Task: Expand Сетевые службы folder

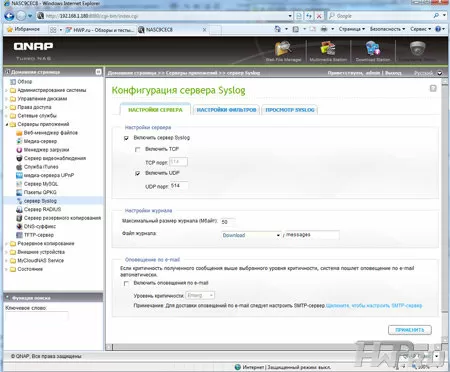Action: pyautogui.click(x=6, y=116)
